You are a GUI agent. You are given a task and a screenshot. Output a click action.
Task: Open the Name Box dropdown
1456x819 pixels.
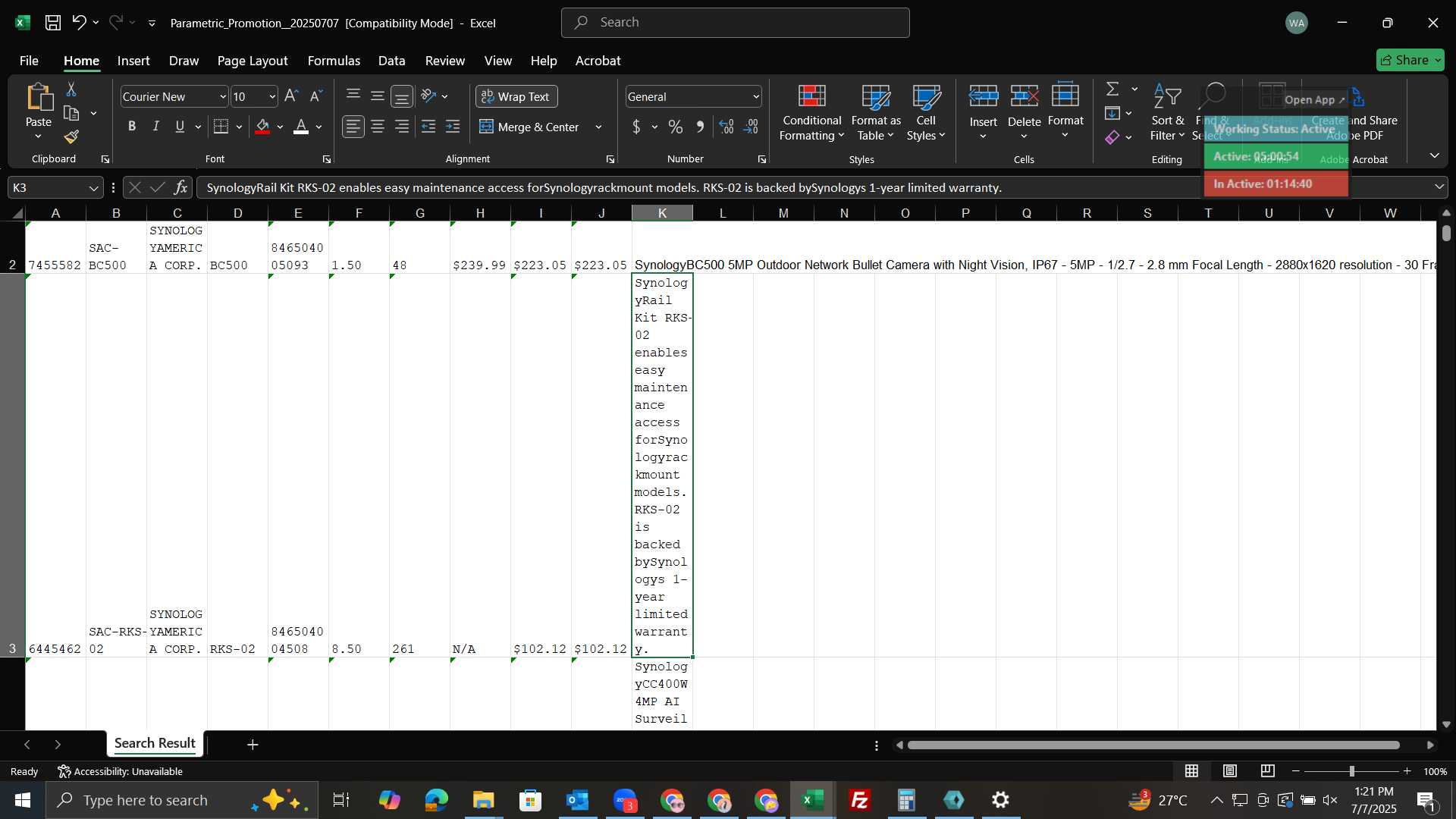tap(93, 187)
